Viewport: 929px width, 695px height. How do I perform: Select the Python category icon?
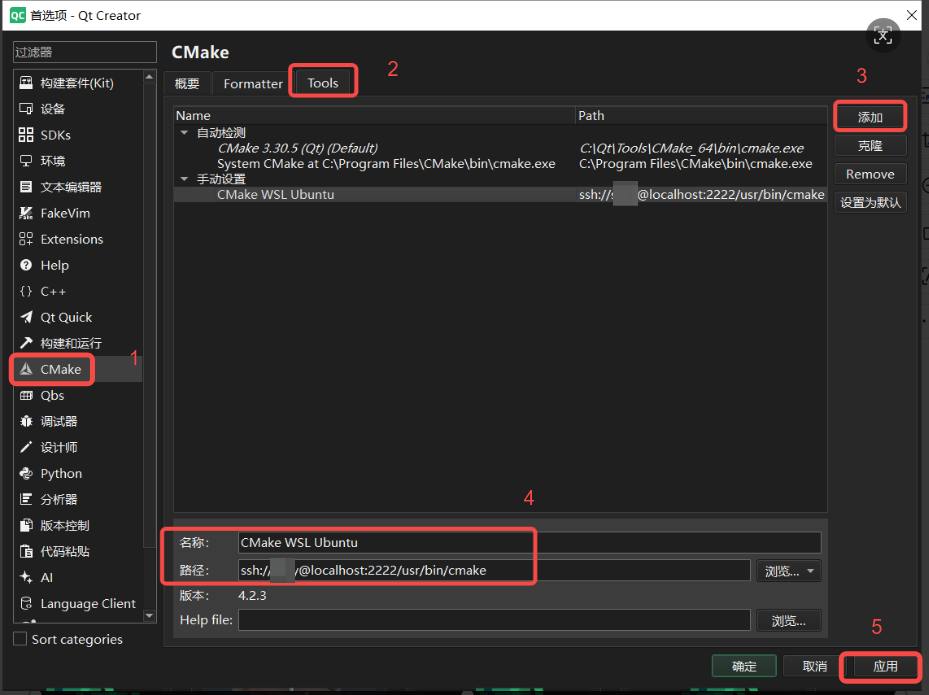26,474
